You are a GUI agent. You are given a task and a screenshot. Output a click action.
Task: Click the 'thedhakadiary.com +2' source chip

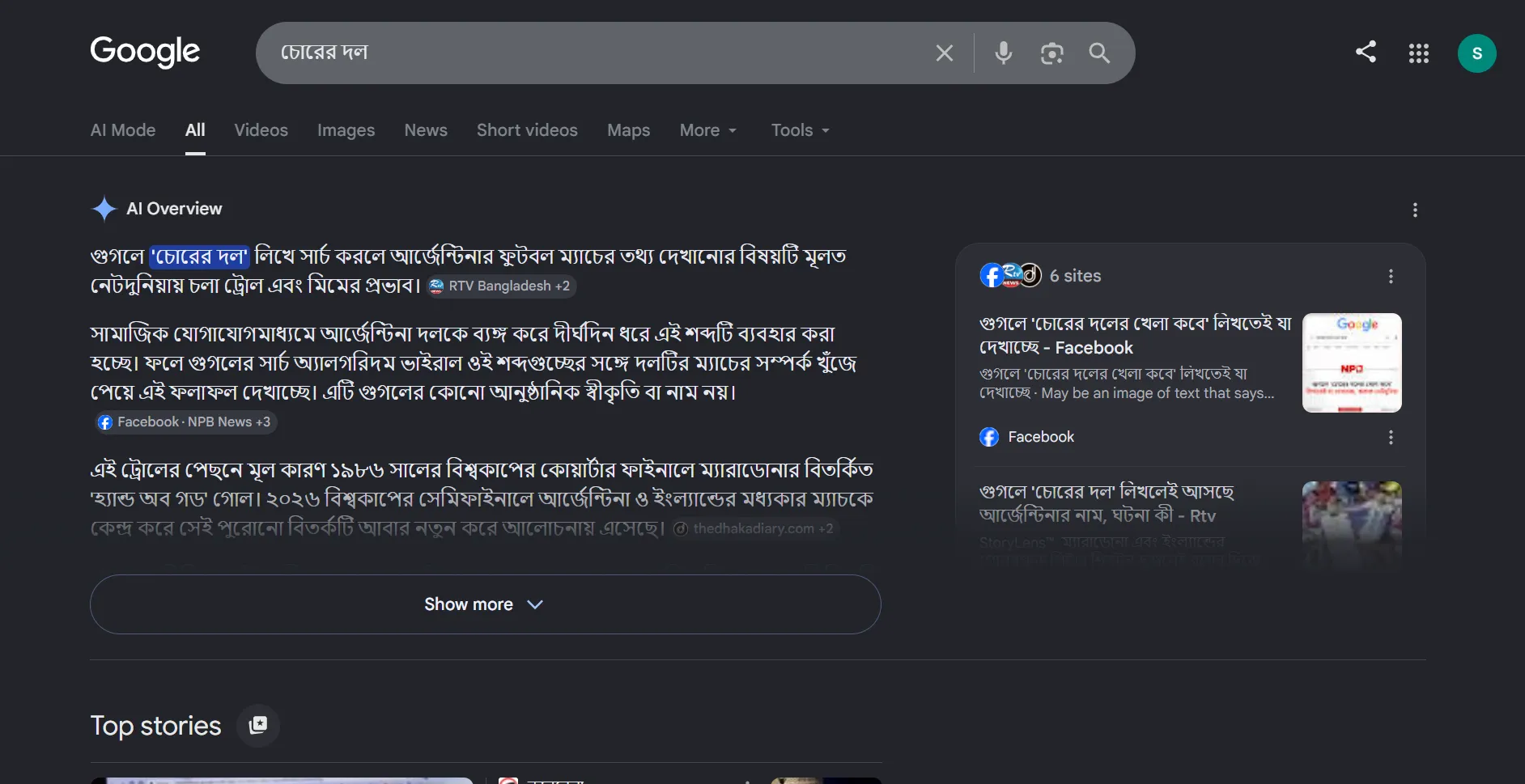754,528
